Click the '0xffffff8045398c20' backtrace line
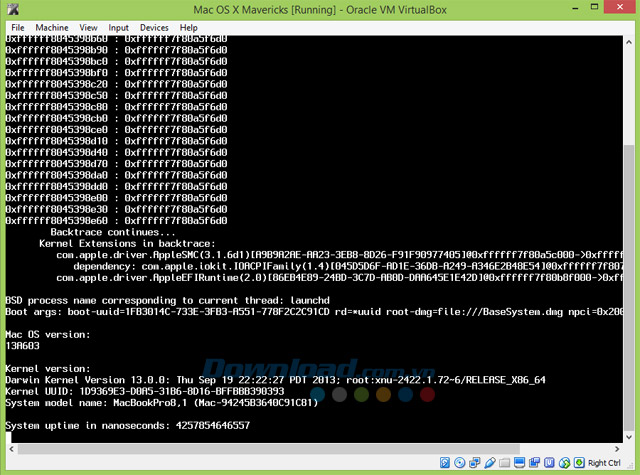 coord(116,84)
